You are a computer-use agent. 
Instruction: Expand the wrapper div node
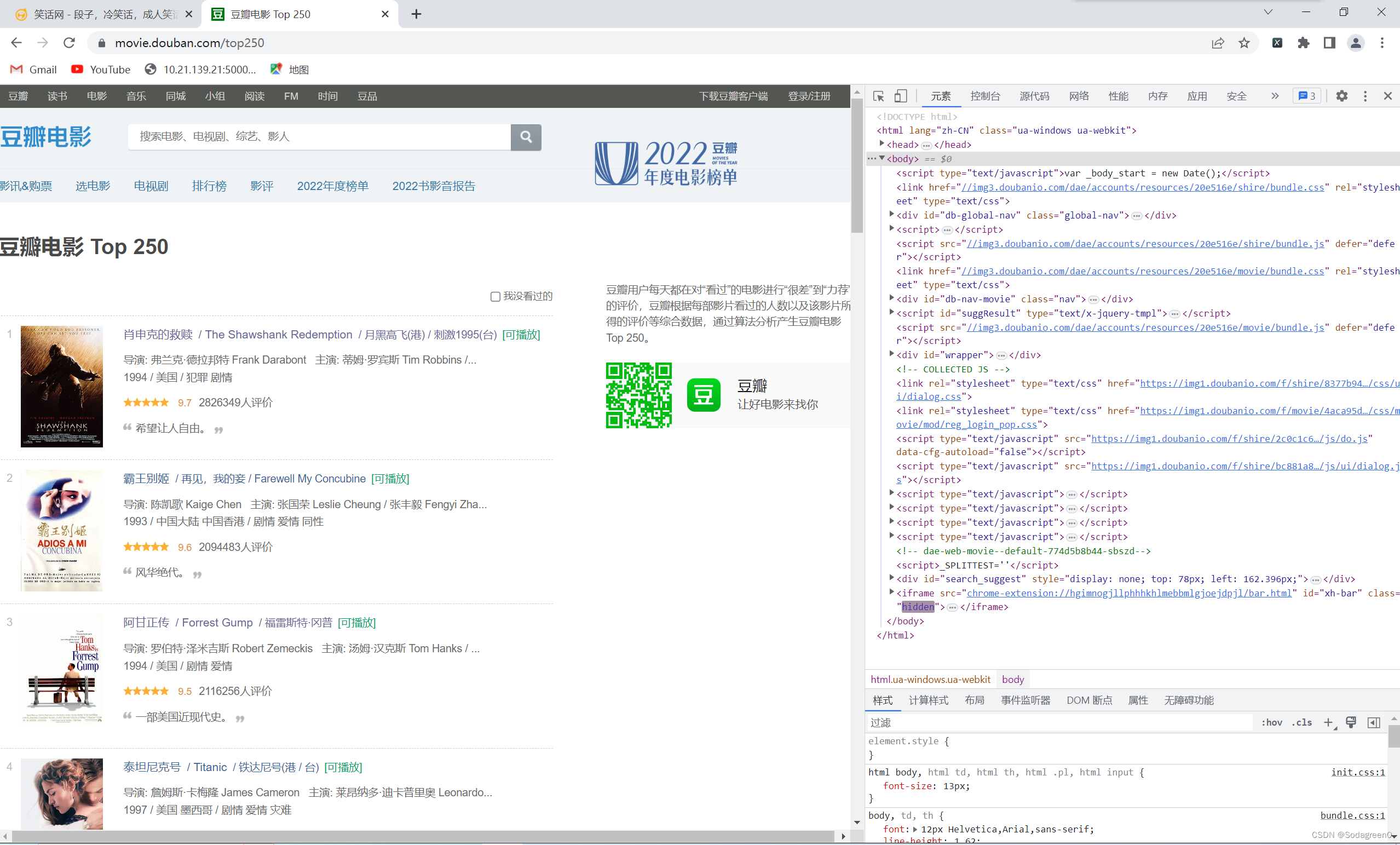click(x=891, y=353)
